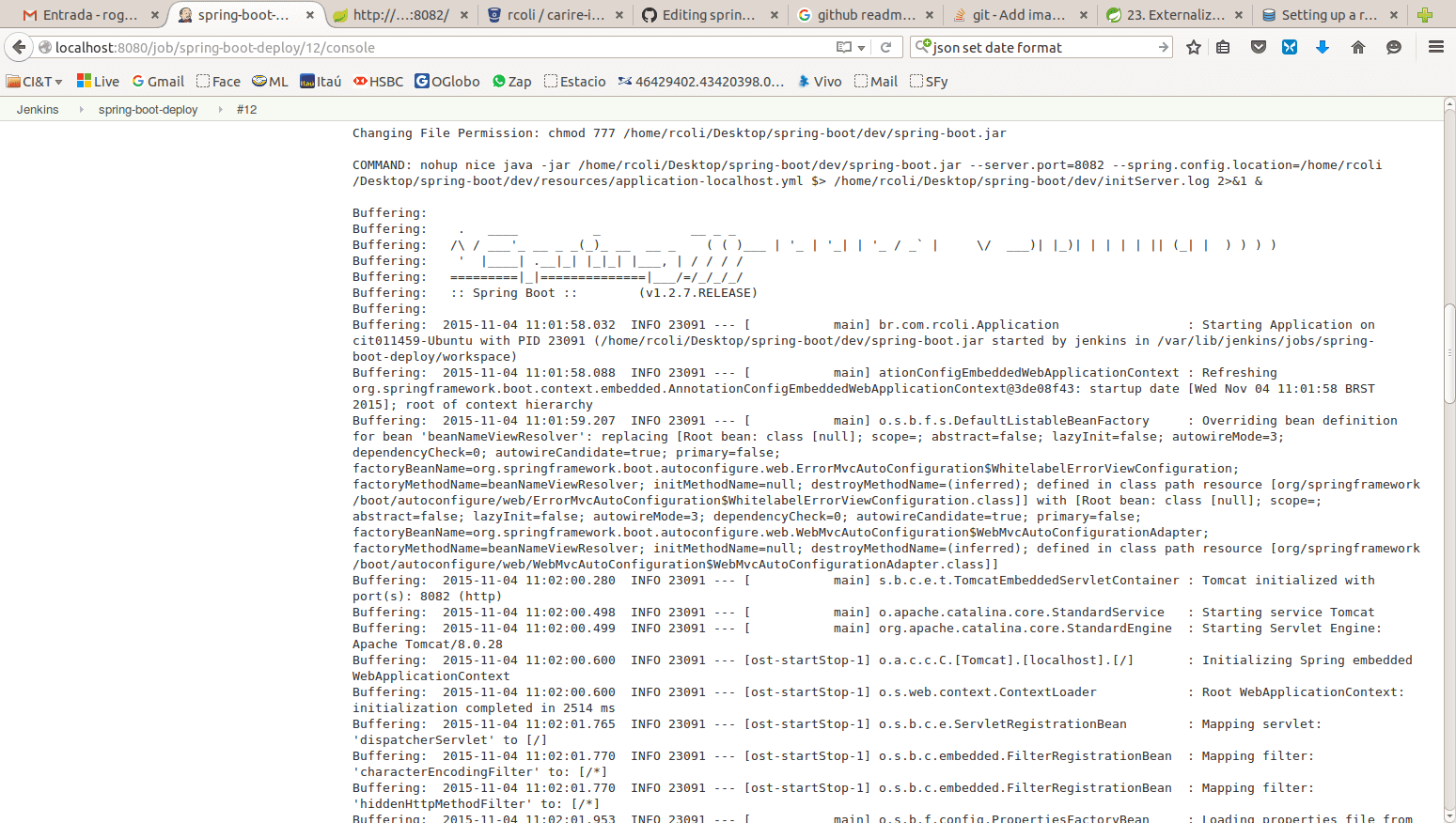This screenshot has height=823, width=1456.
Task: Open the Gmail bookmark
Action: pos(158,82)
